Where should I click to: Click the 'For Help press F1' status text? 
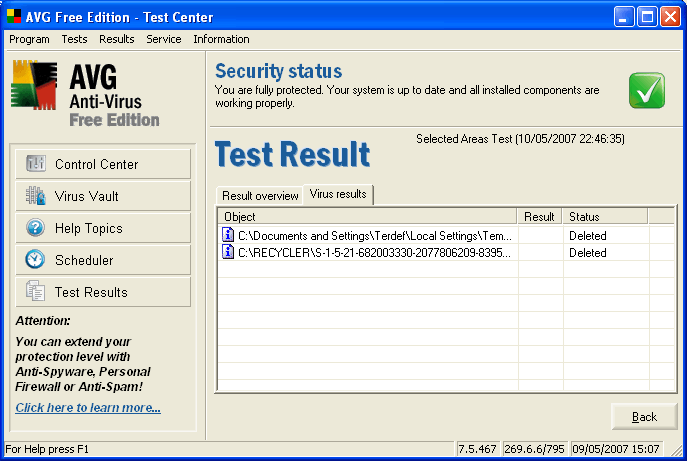coord(47,449)
